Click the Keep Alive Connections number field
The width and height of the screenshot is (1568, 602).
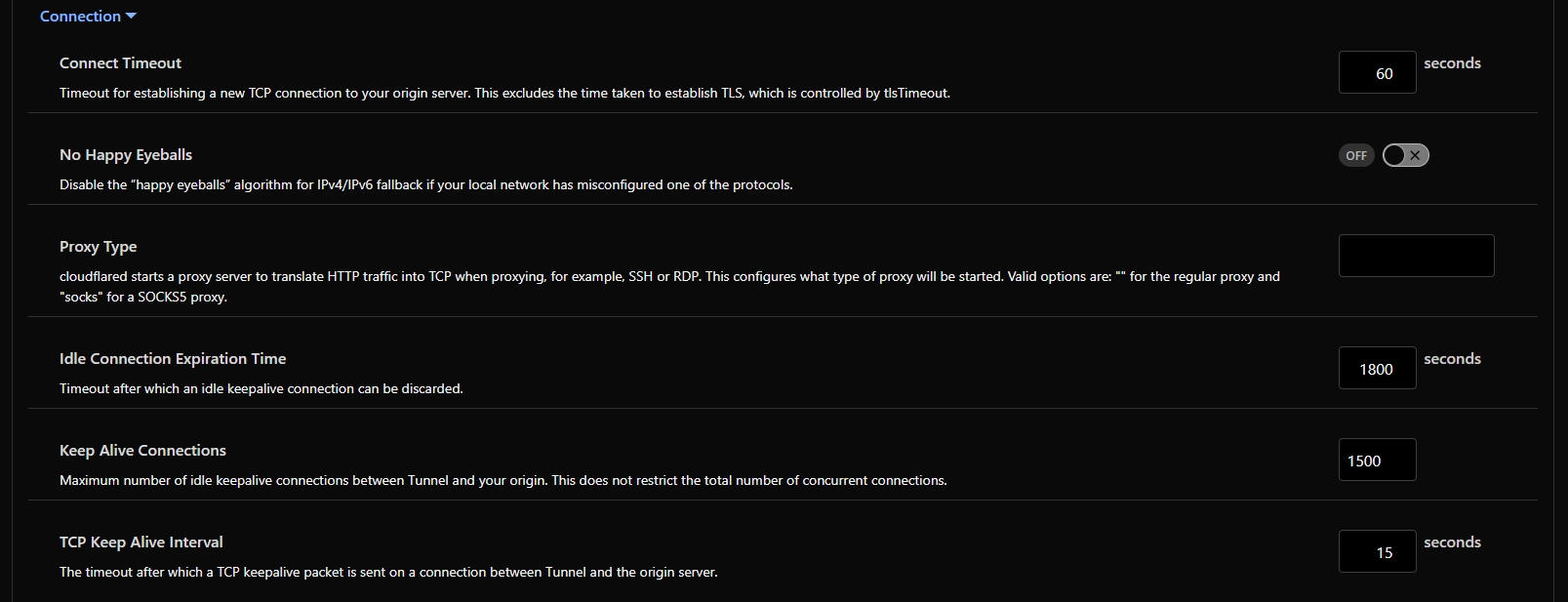1377,461
